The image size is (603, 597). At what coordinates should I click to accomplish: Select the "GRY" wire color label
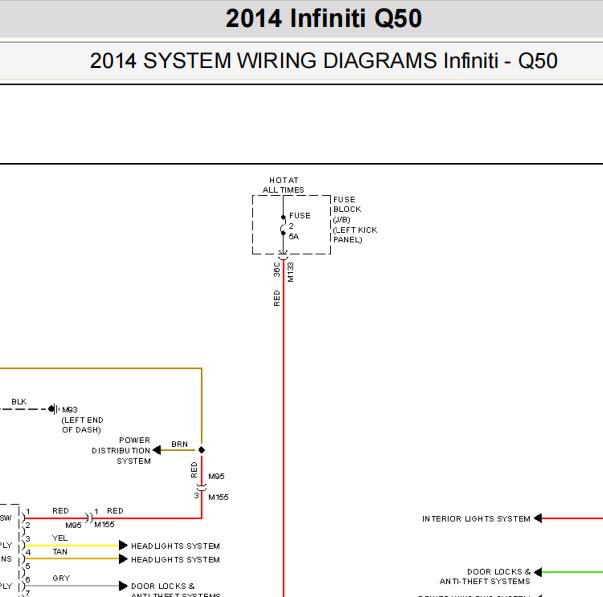(x=61, y=578)
